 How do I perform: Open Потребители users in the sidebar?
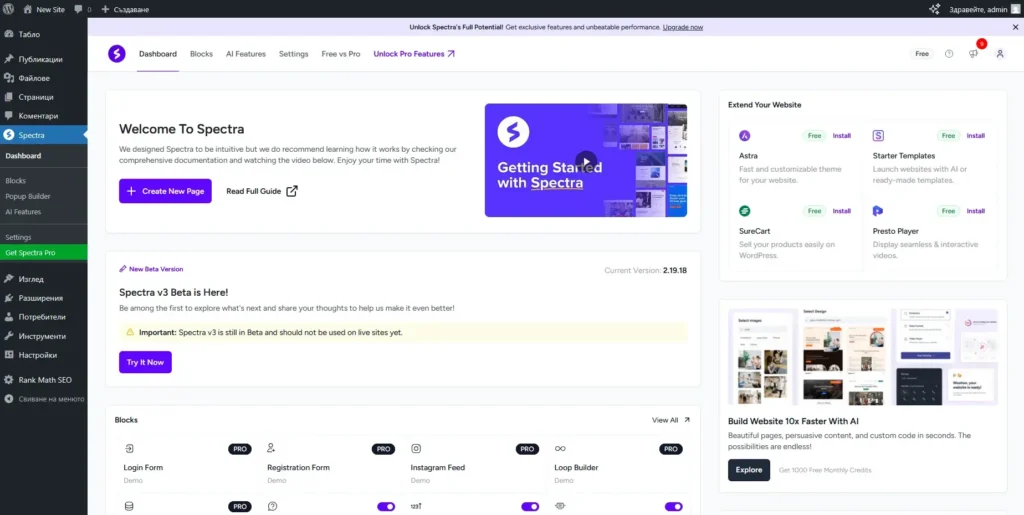click(x=44, y=317)
